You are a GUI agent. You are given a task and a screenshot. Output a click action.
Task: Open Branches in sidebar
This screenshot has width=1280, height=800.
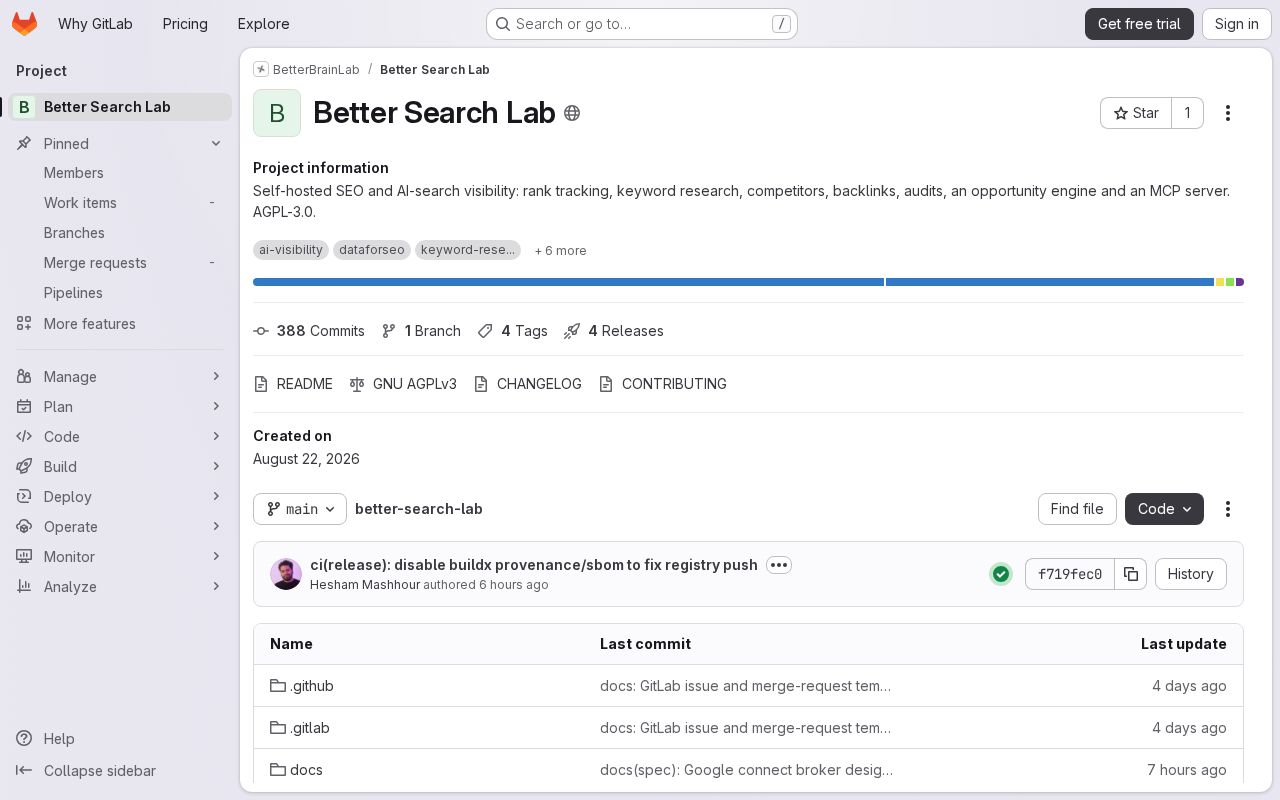(120, 233)
